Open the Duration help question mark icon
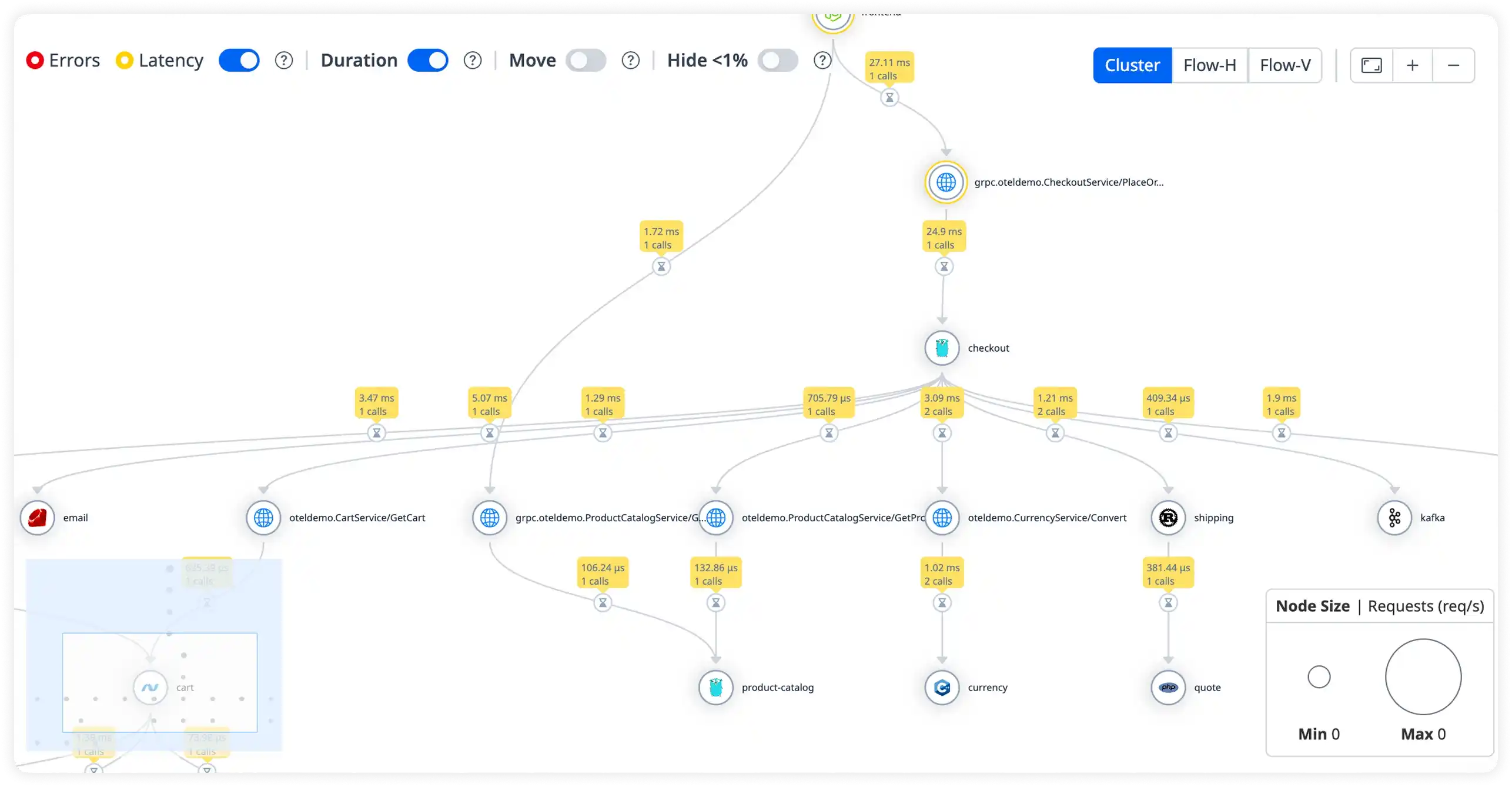The image size is (1512, 787). point(472,60)
